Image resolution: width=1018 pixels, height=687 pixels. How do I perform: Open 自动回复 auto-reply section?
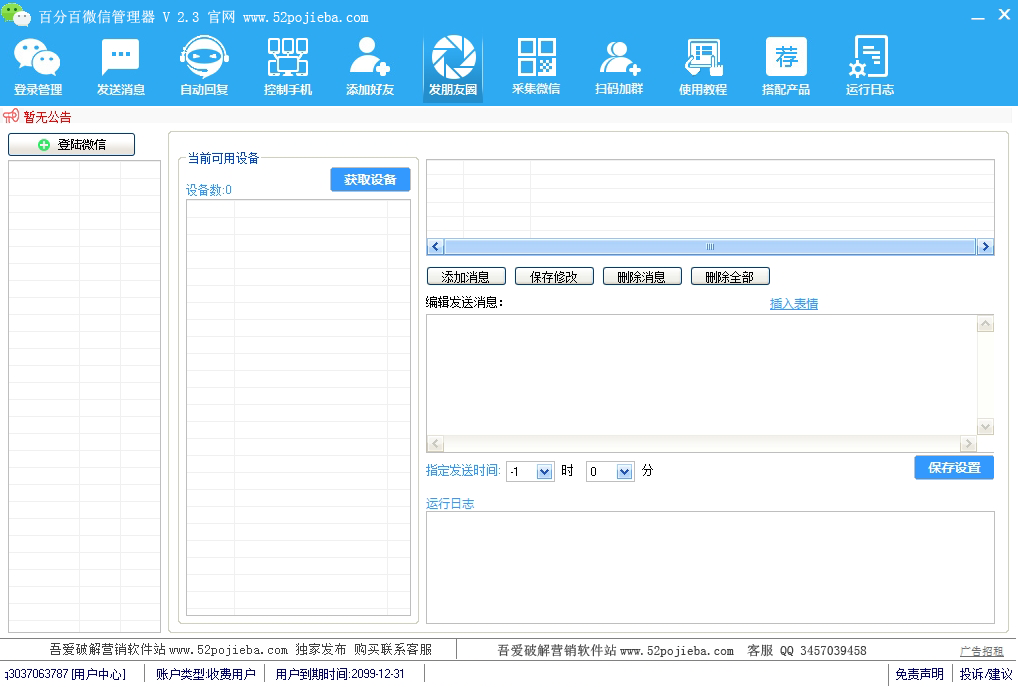coord(204,67)
